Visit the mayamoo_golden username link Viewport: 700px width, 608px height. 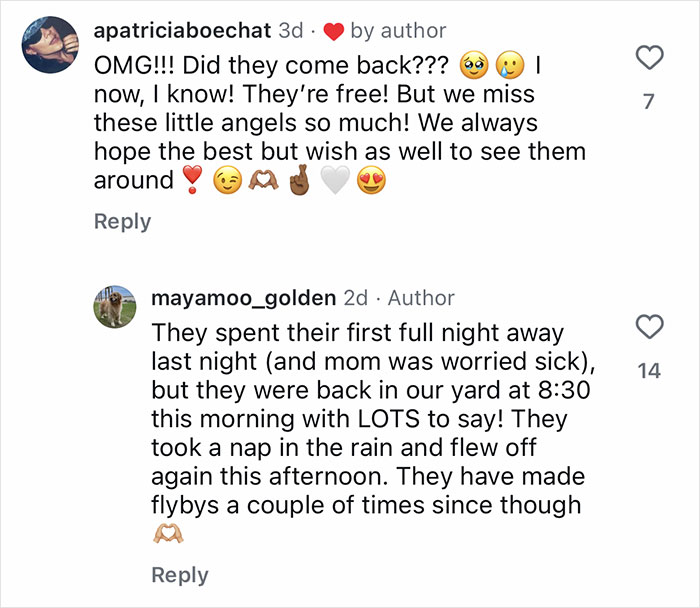tap(243, 298)
